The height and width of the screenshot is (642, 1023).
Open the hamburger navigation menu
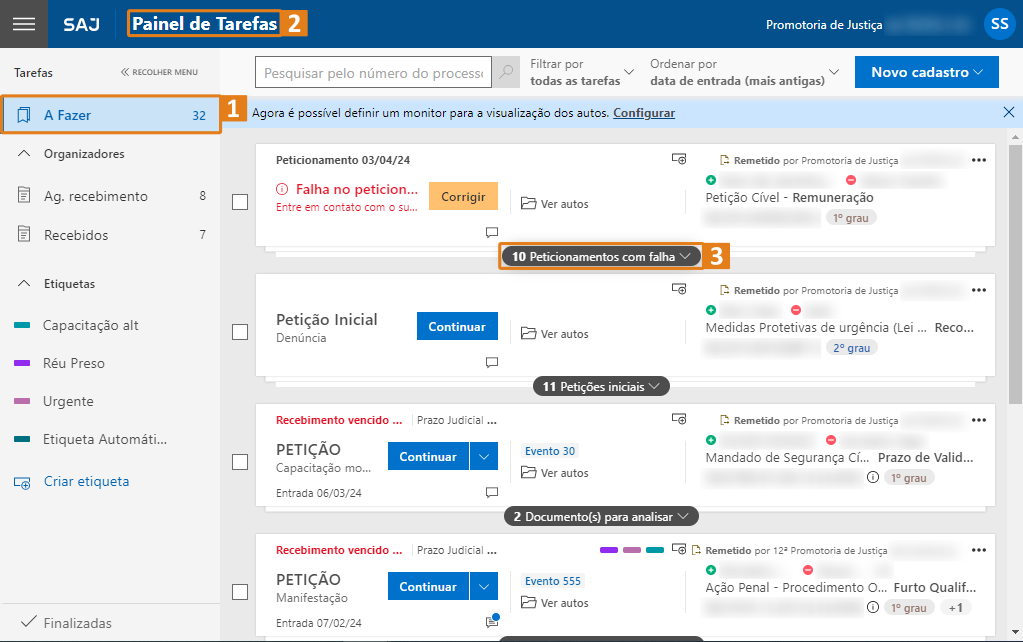pos(22,23)
